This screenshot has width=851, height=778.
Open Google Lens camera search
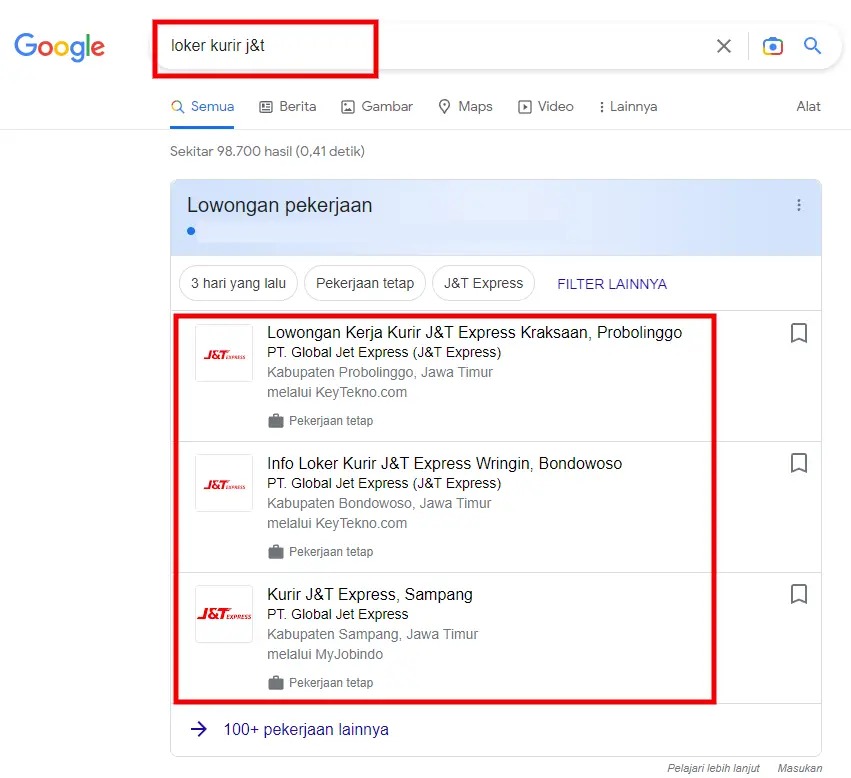[772, 46]
